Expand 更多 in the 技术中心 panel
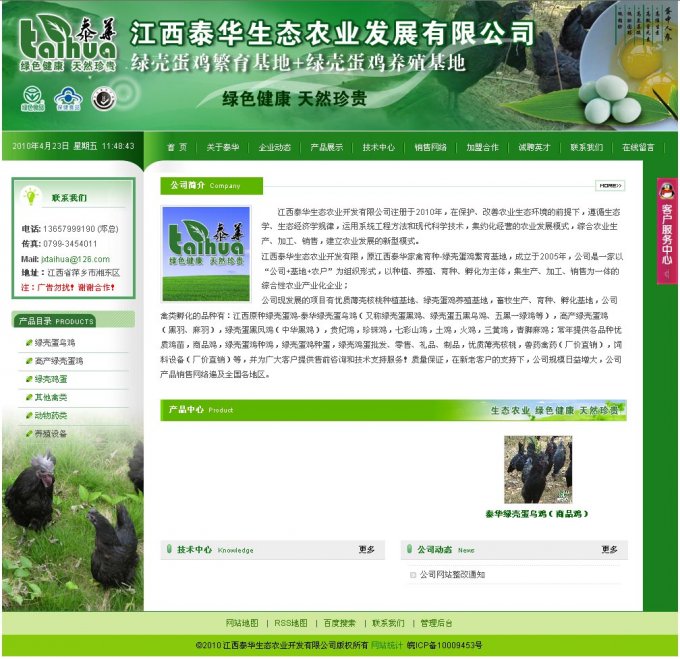This screenshot has height=659, width=680. (367, 550)
